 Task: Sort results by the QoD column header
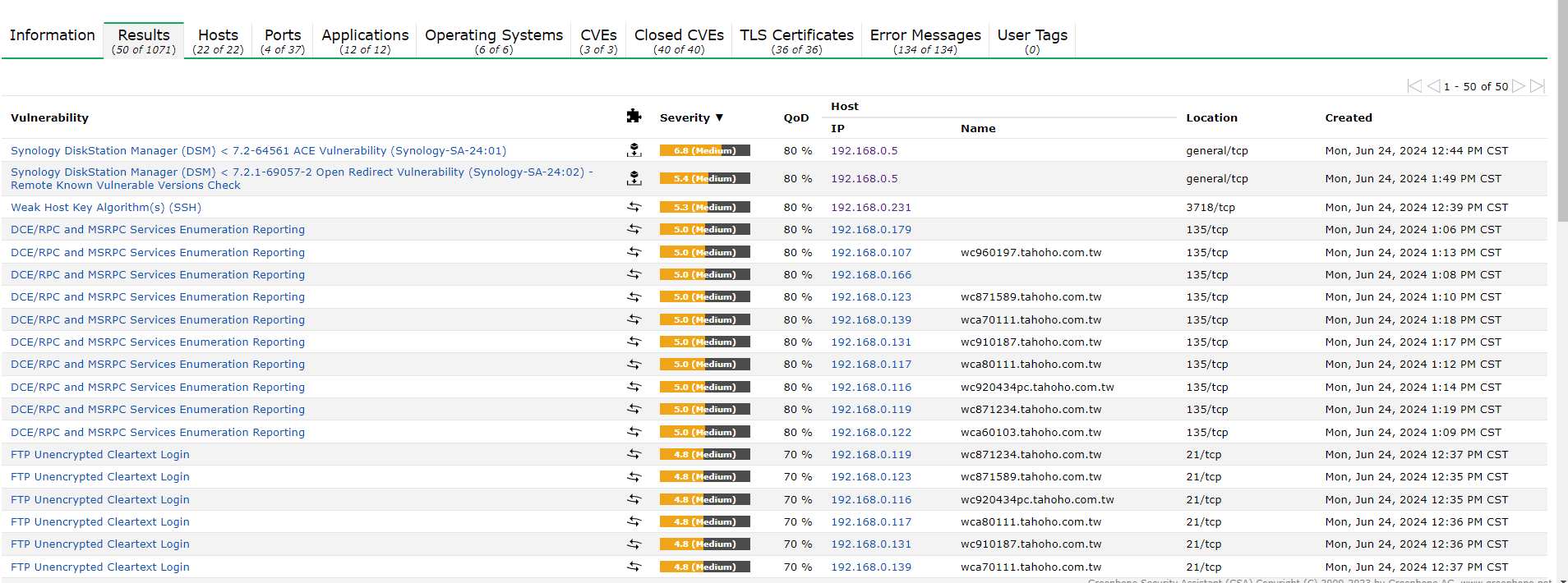pyautogui.click(x=796, y=117)
